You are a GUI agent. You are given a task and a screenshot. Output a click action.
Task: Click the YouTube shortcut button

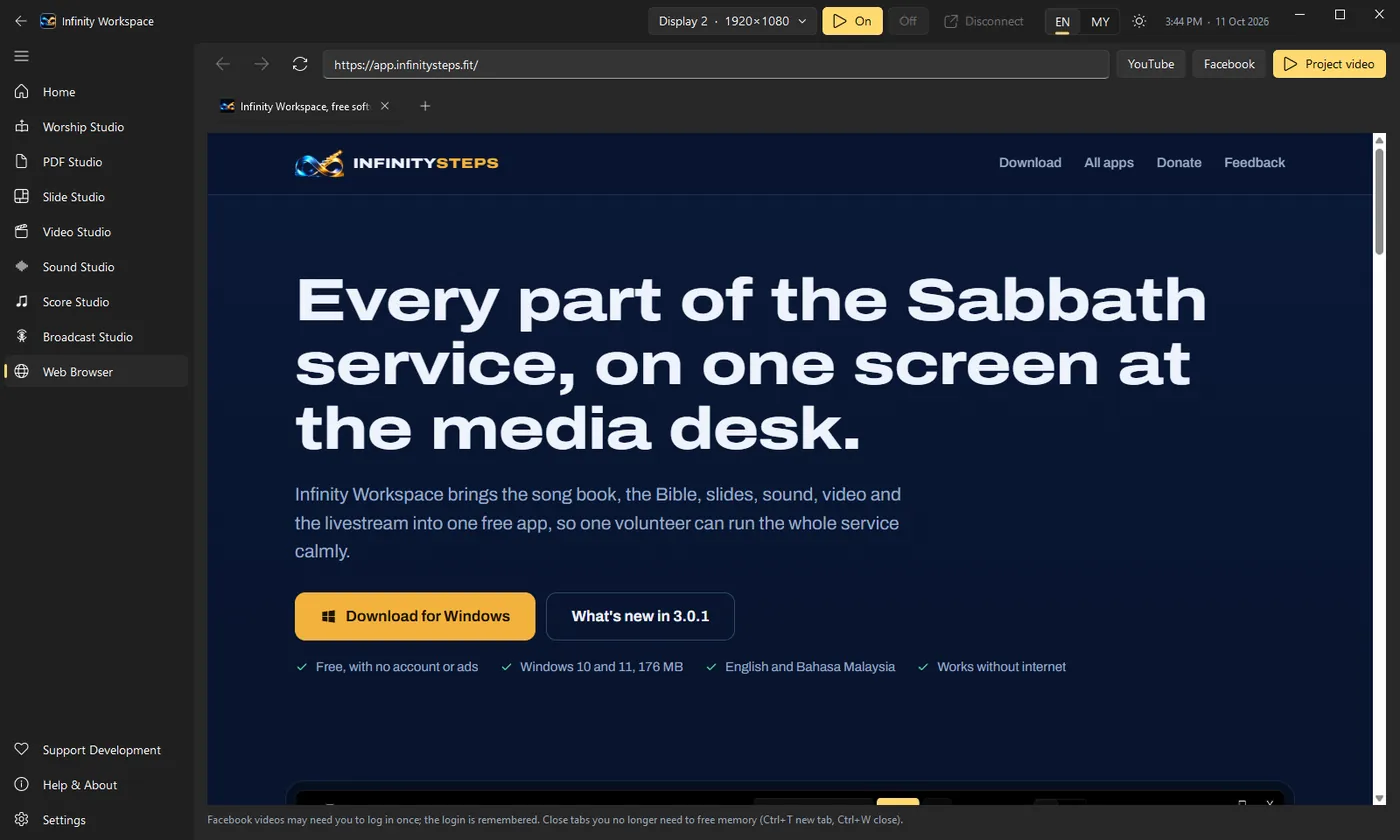(1151, 64)
